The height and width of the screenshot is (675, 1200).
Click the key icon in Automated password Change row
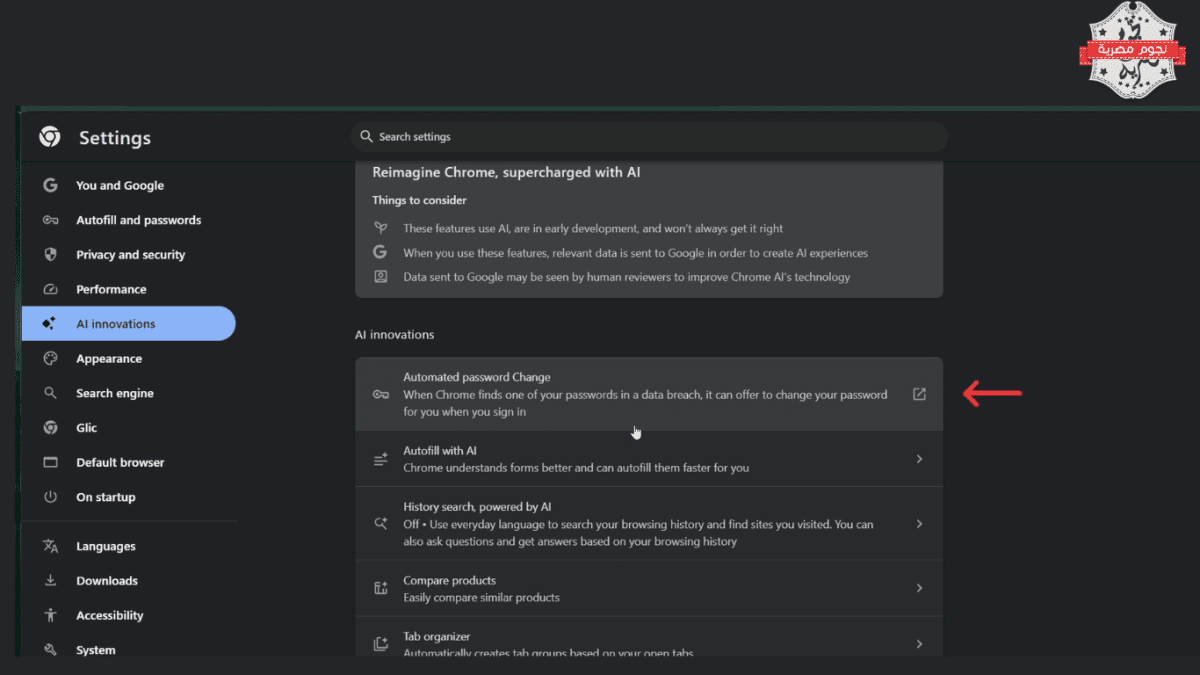[x=380, y=394]
